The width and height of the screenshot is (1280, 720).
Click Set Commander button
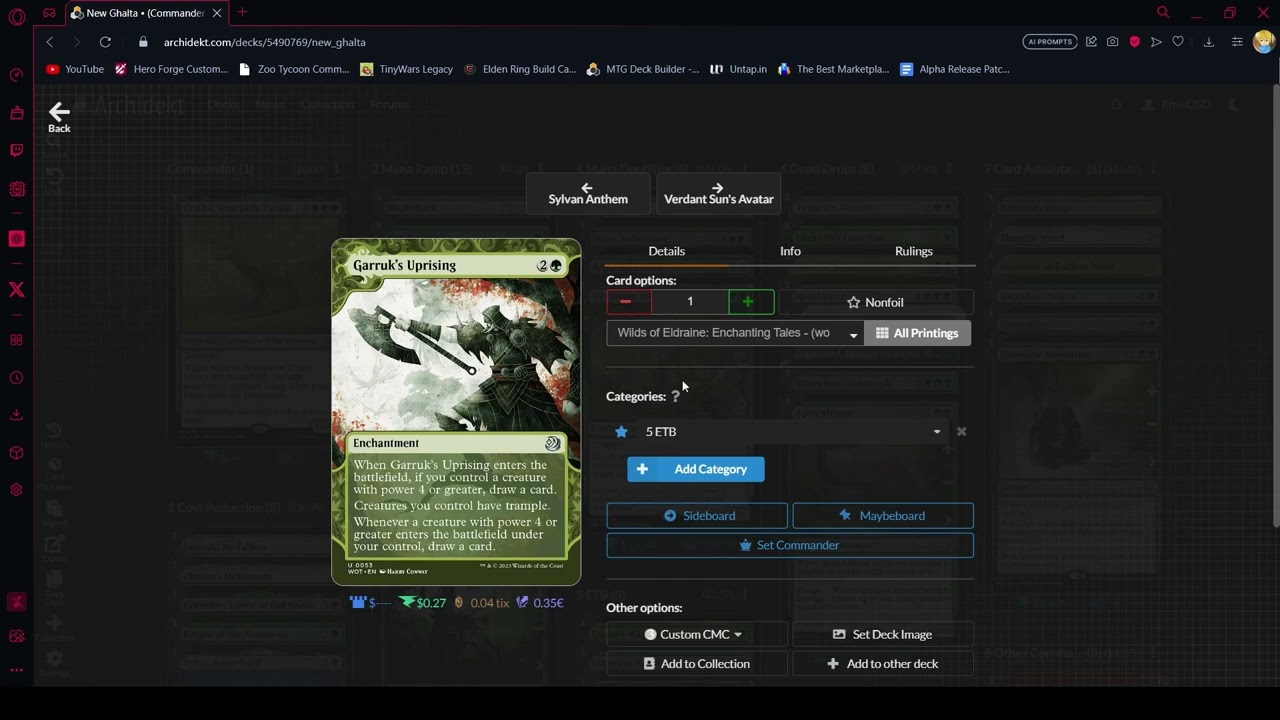click(790, 545)
